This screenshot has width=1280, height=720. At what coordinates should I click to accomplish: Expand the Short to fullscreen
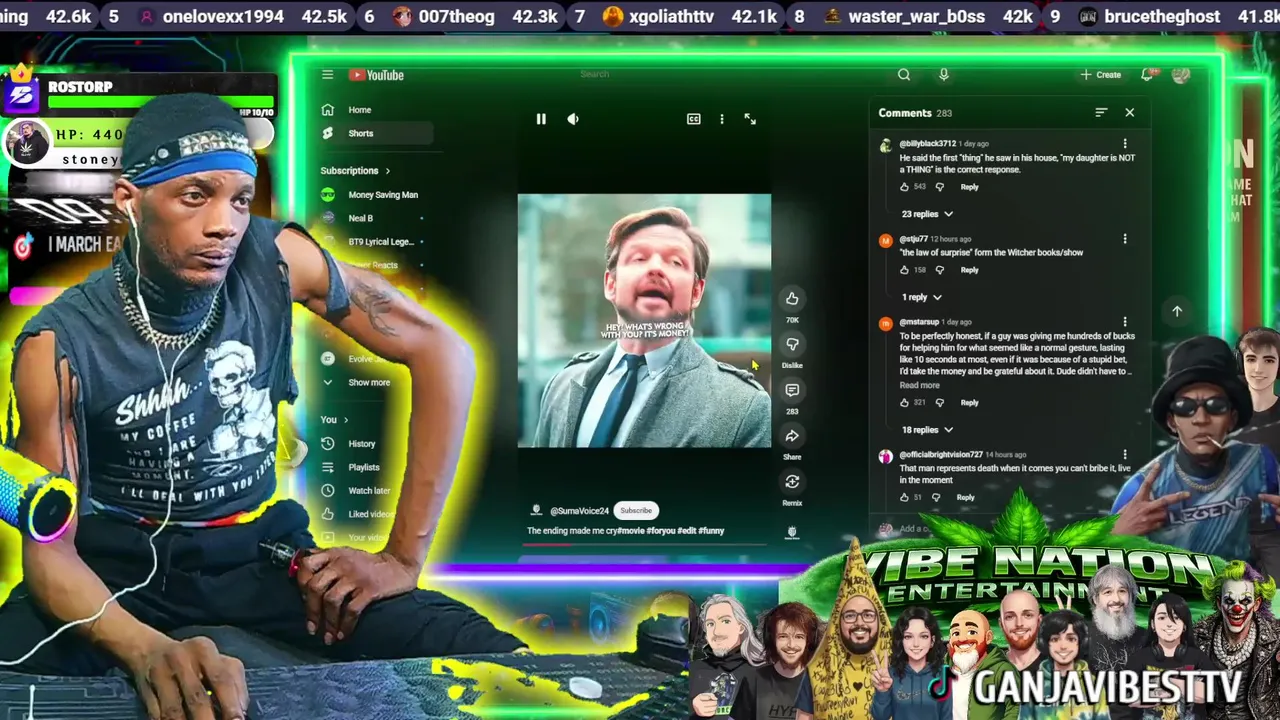(x=750, y=119)
